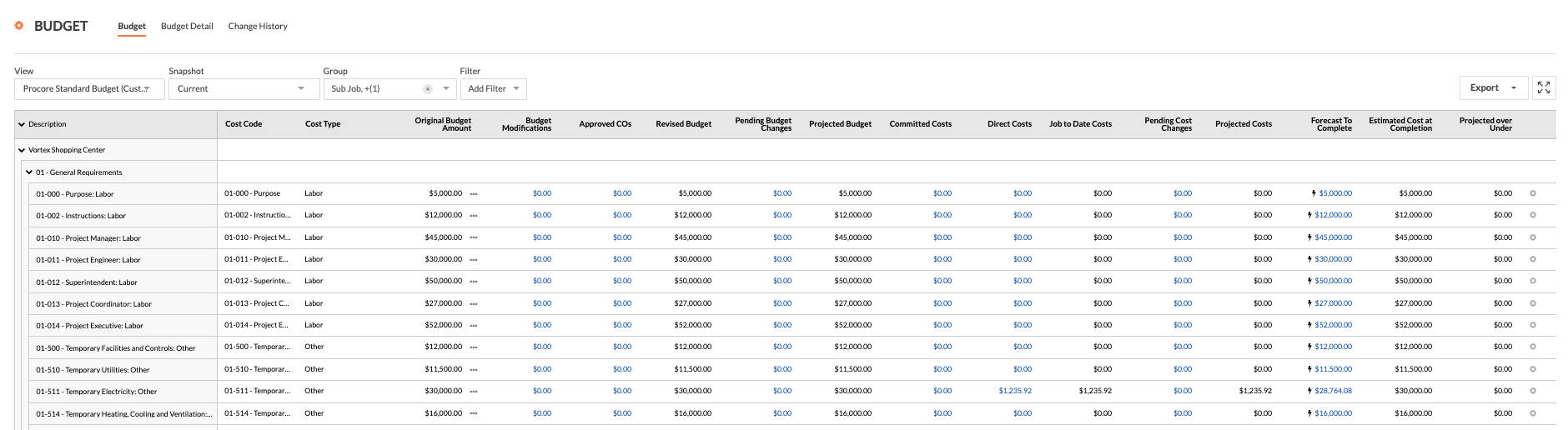The image size is (1568, 430).
Task: Open ellipsis menu for 01-500 Temporary Facilities amount
Action: pos(474,347)
